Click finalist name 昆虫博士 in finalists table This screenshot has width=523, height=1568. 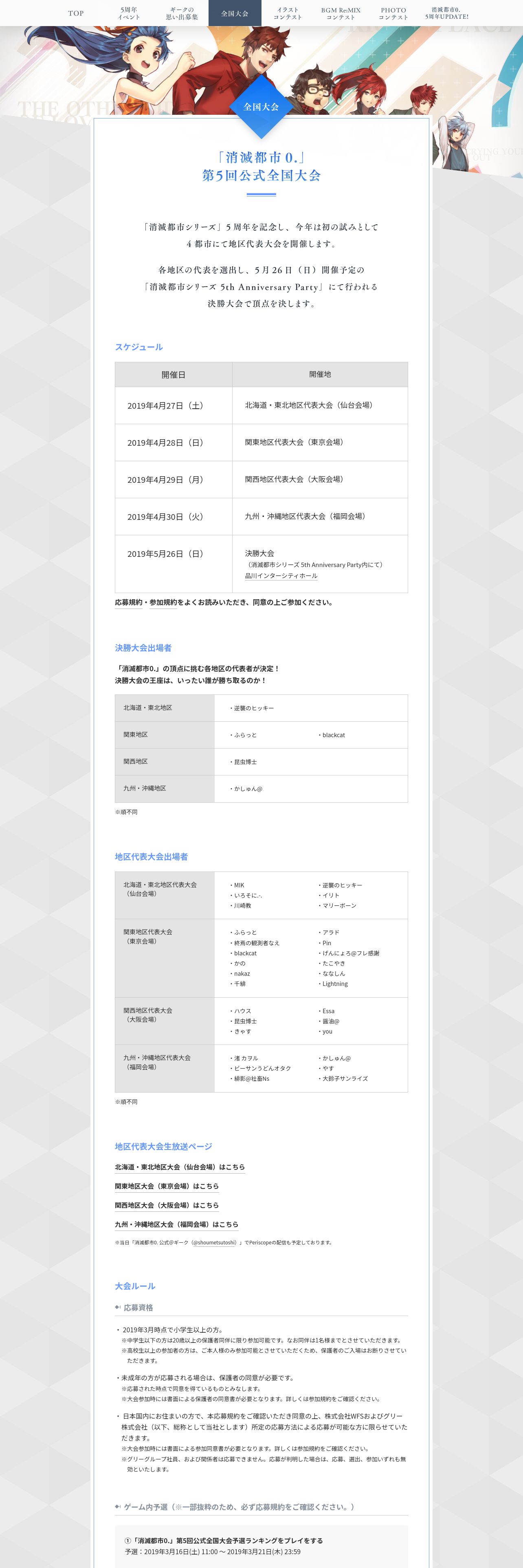point(244,762)
